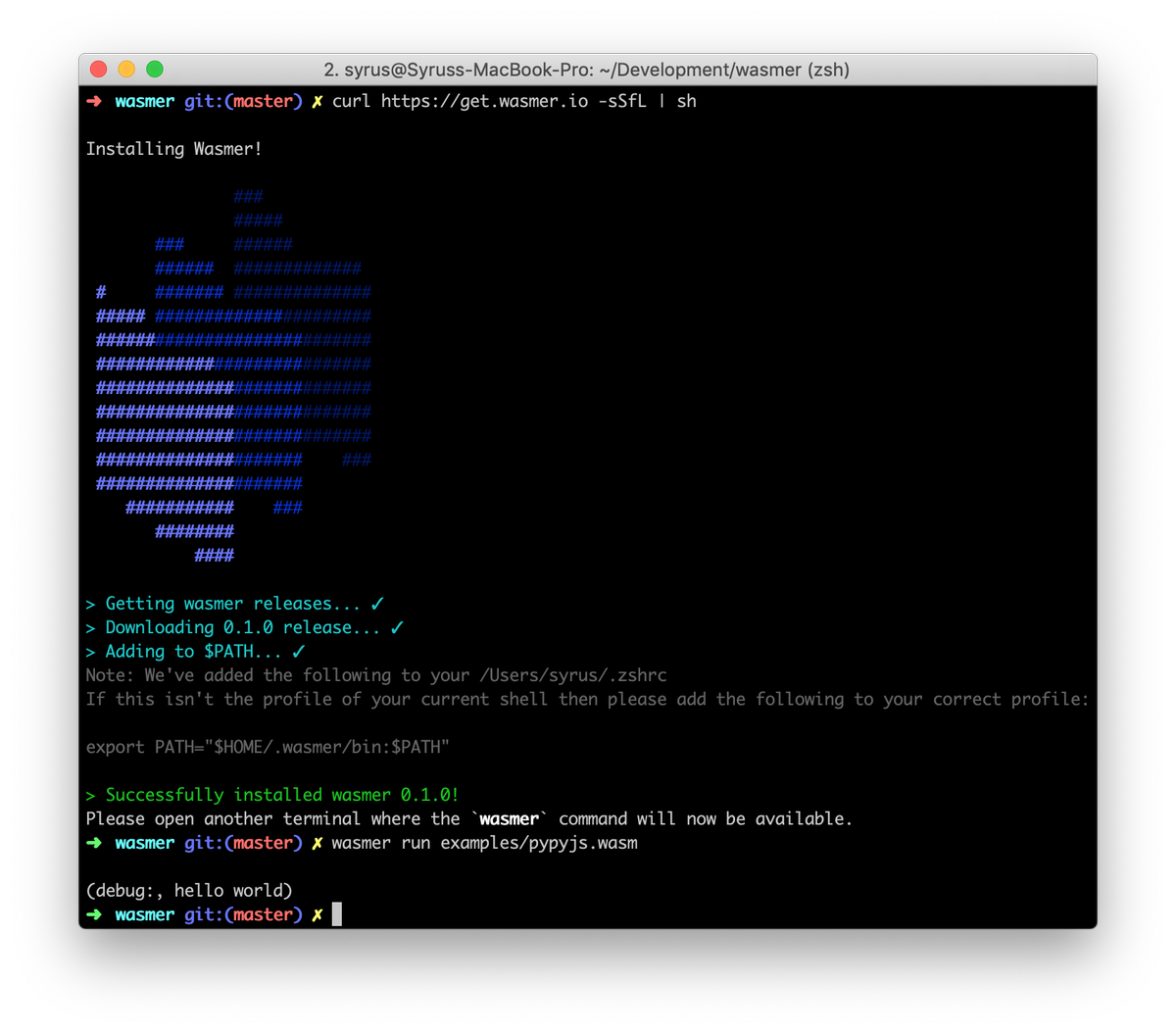Click 'git:(master)' on the last prompt

point(243,914)
